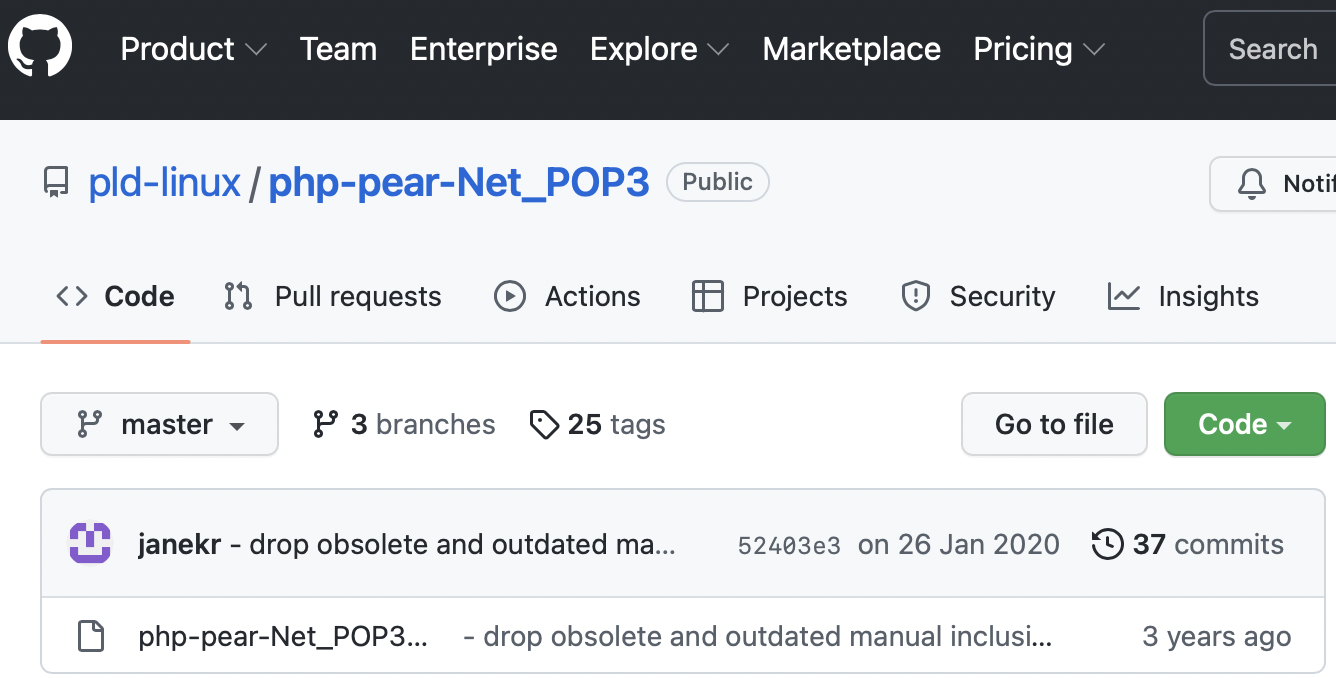
Task: Expand the Pricing navigation menu
Action: tap(1038, 49)
